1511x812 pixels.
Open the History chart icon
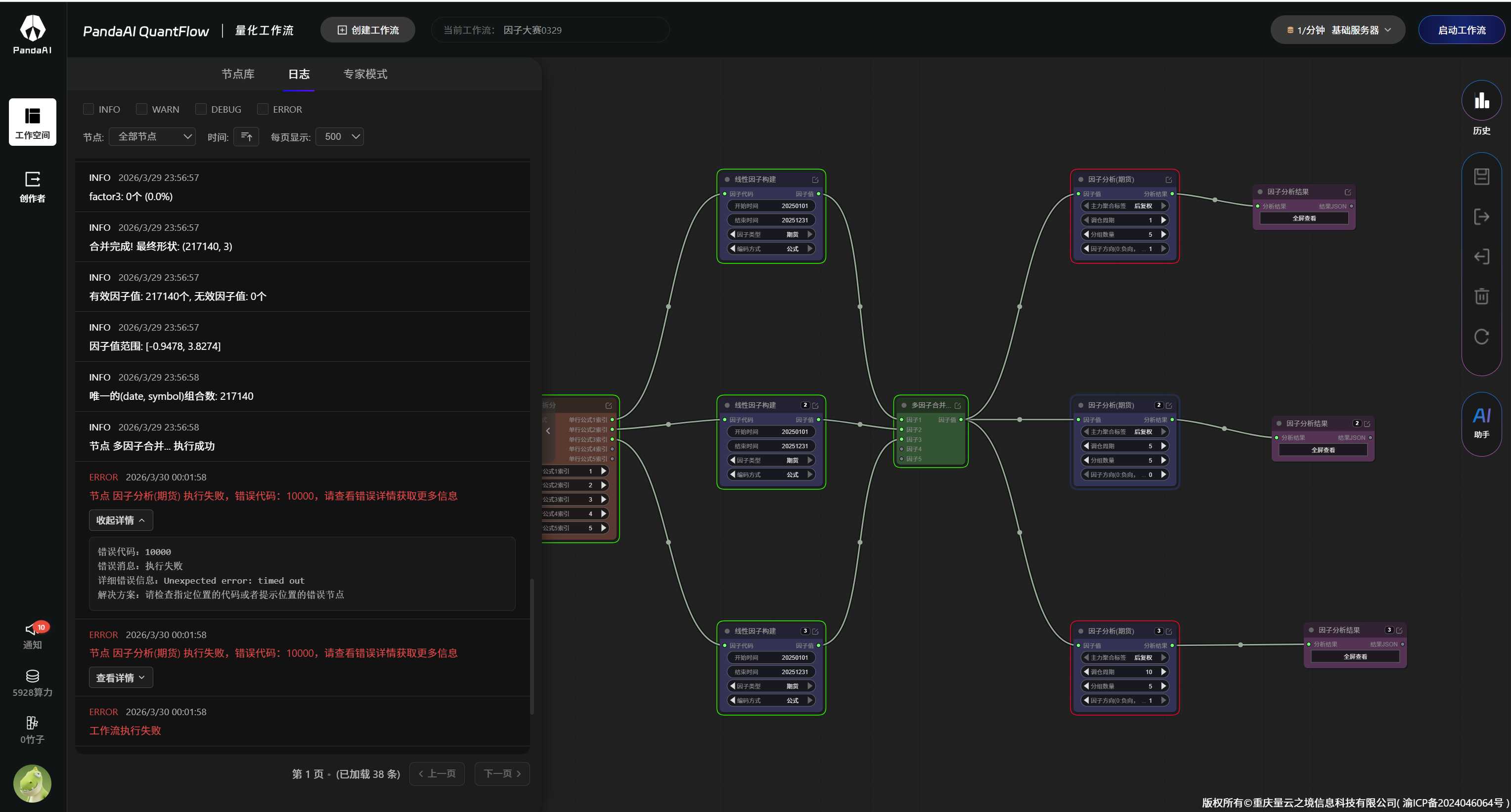click(x=1481, y=101)
